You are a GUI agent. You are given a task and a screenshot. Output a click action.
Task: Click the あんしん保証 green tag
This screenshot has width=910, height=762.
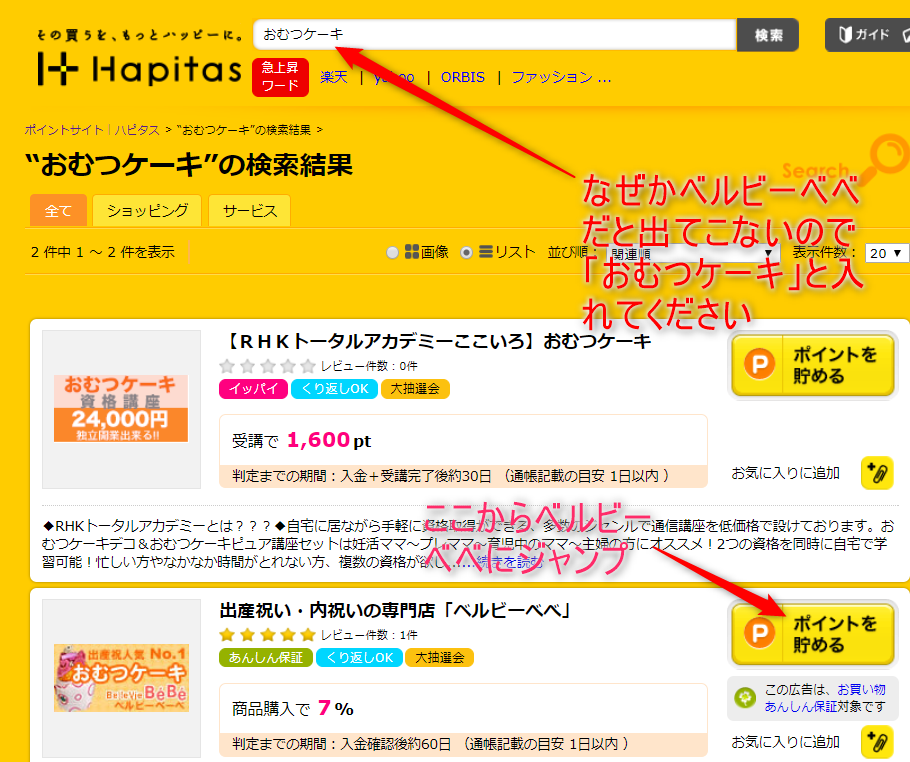(x=266, y=658)
